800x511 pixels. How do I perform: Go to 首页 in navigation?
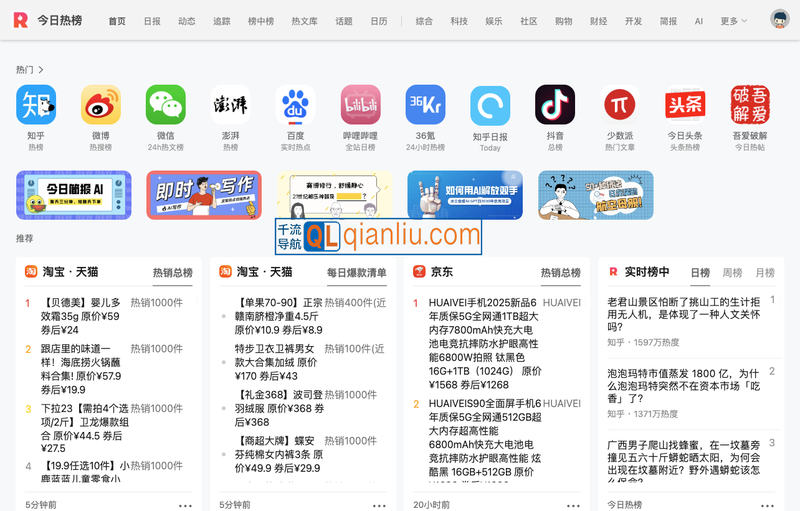pyautogui.click(x=117, y=21)
